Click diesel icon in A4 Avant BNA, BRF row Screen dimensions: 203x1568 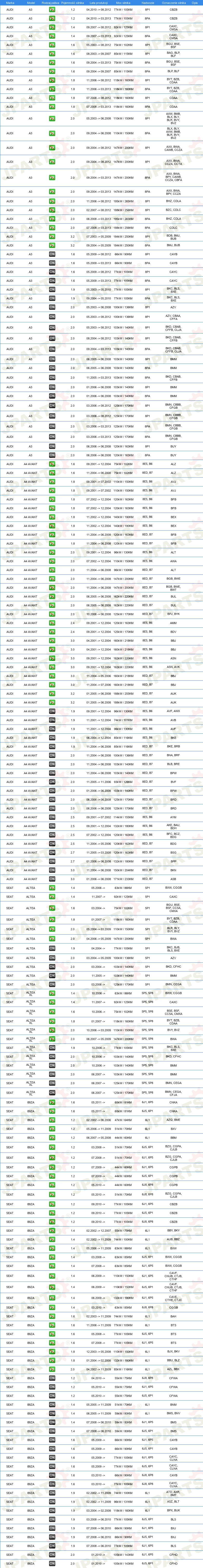click(x=52, y=755)
